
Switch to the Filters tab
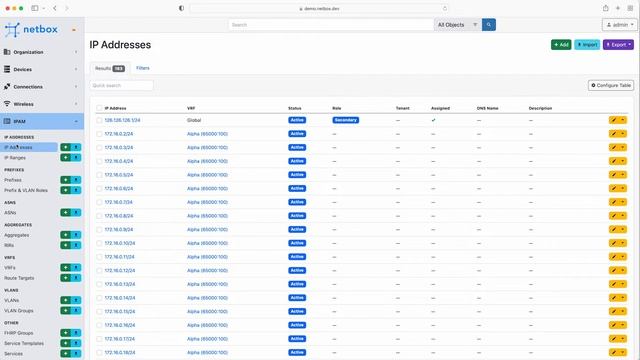click(x=142, y=68)
